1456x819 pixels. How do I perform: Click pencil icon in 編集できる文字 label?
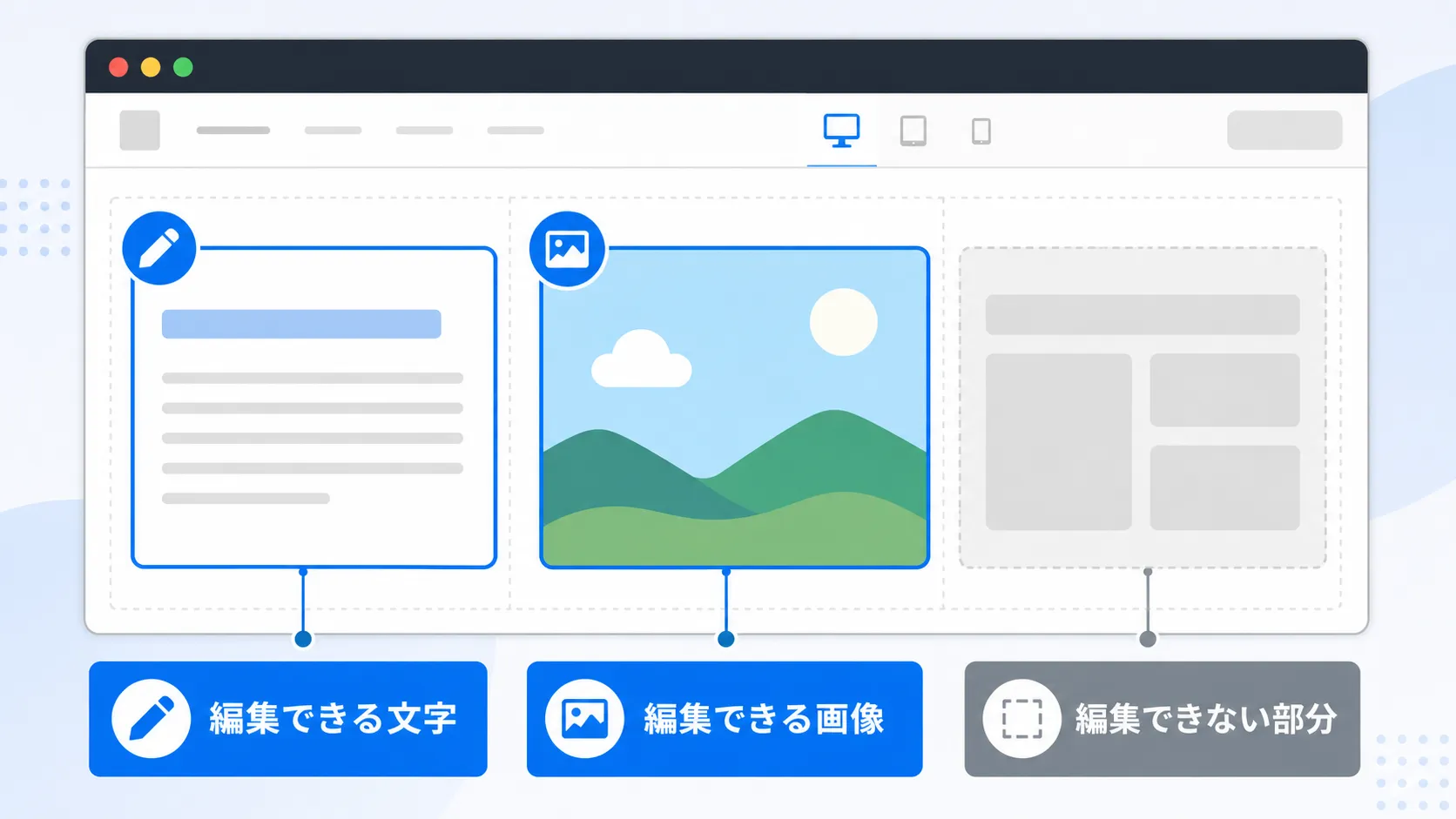[151, 719]
